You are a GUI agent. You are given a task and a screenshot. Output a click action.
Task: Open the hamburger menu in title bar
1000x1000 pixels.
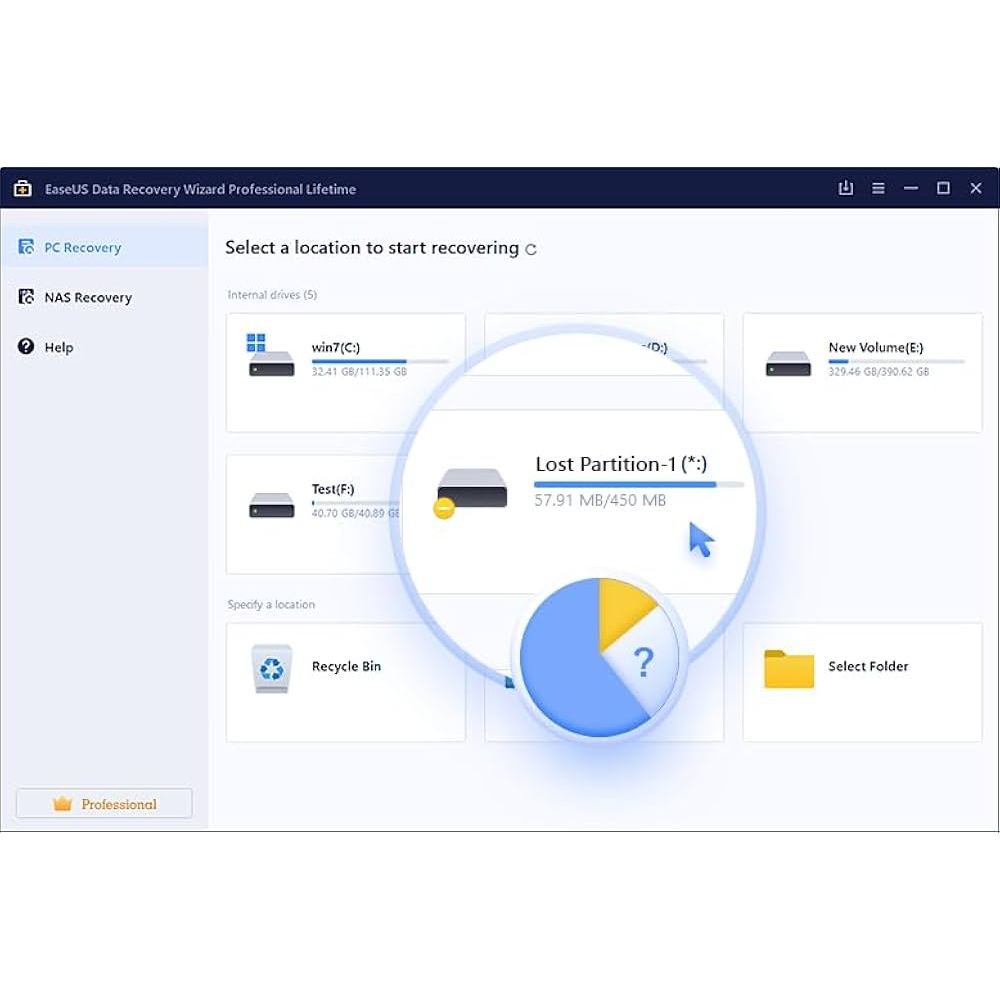tap(878, 188)
